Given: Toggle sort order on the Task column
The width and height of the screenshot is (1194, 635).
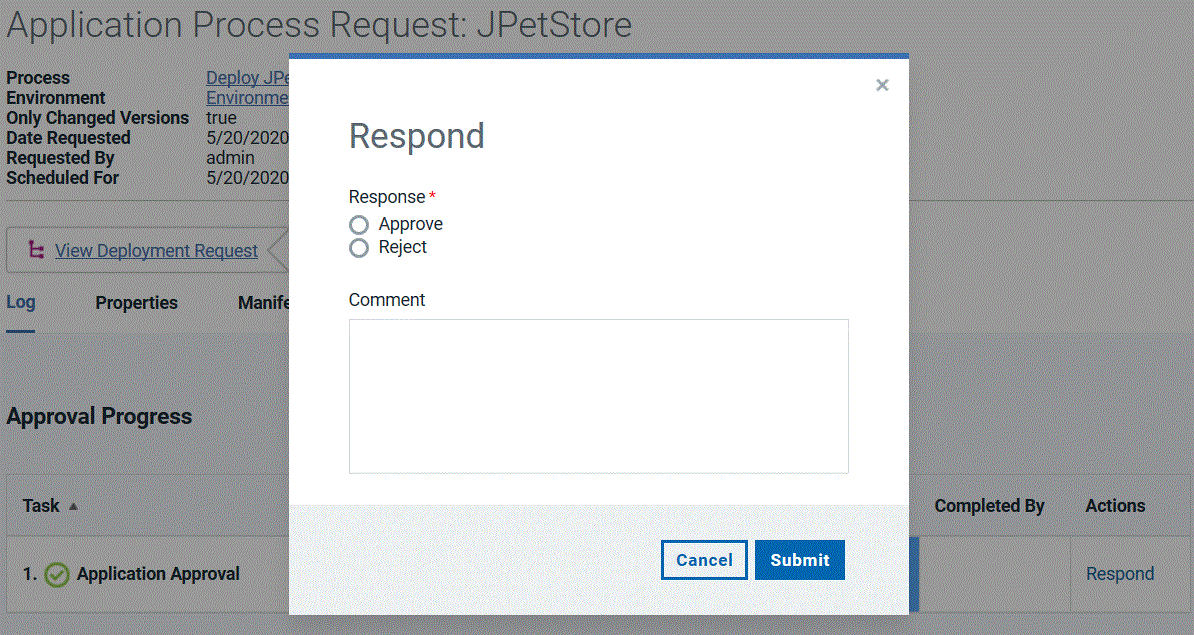Looking at the screenshot, I should click(x=41, y=505).
